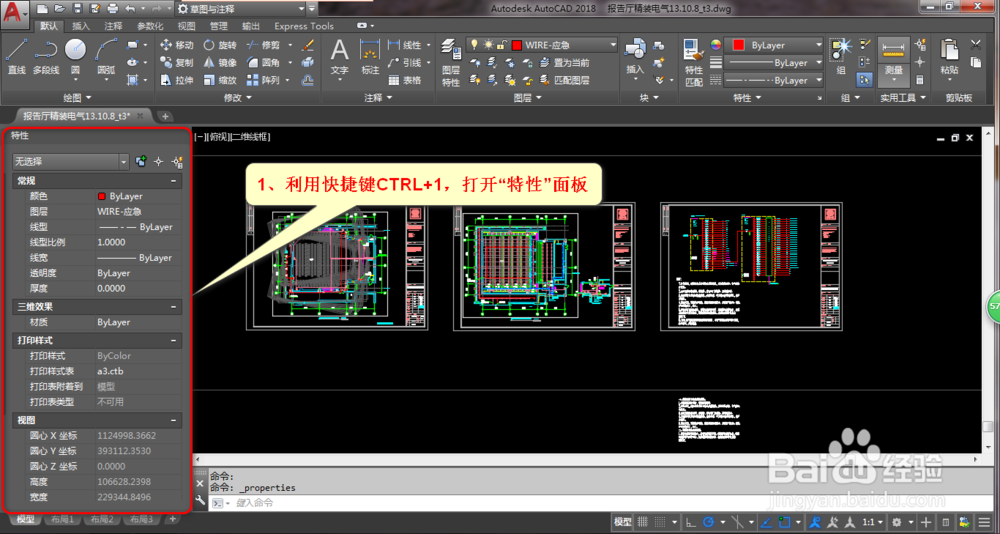The width and height of the screenshot is (1000, 534).
Task: Select the Line (直线) drawing tool
Action: coord(17,56)
